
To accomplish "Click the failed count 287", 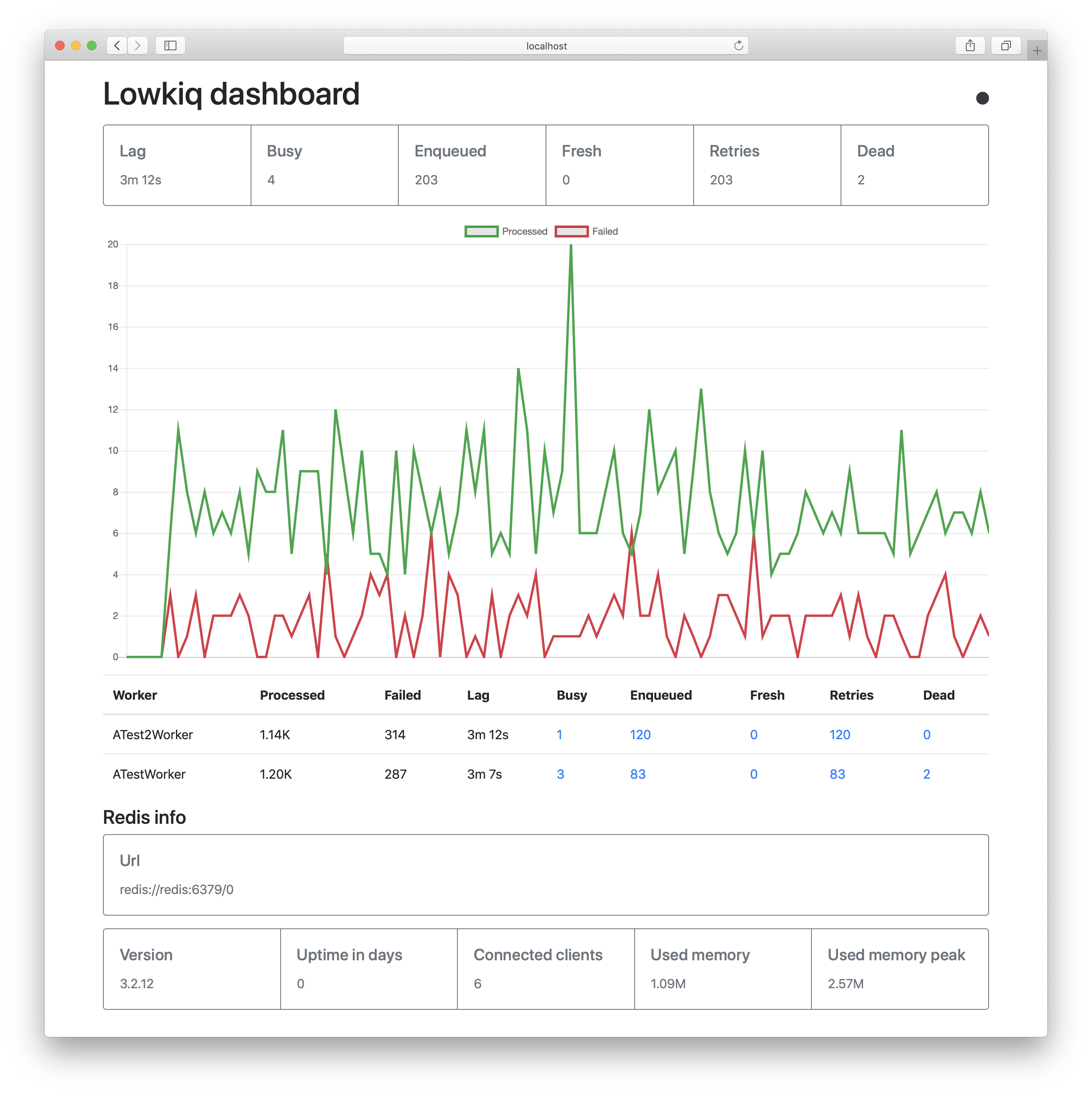I will (396, 774).
